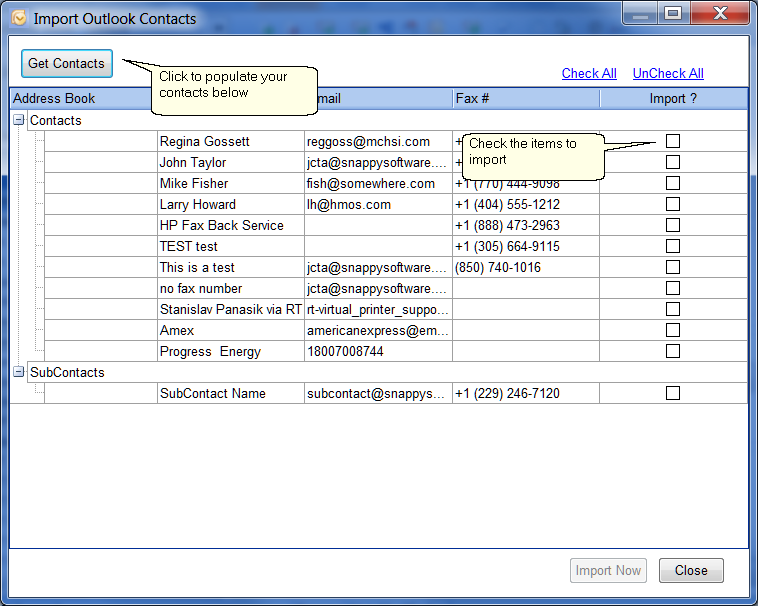Collapse the Contacts tree group
The image size is (758, 606).
pyautogui.click(x=19, y=120)
